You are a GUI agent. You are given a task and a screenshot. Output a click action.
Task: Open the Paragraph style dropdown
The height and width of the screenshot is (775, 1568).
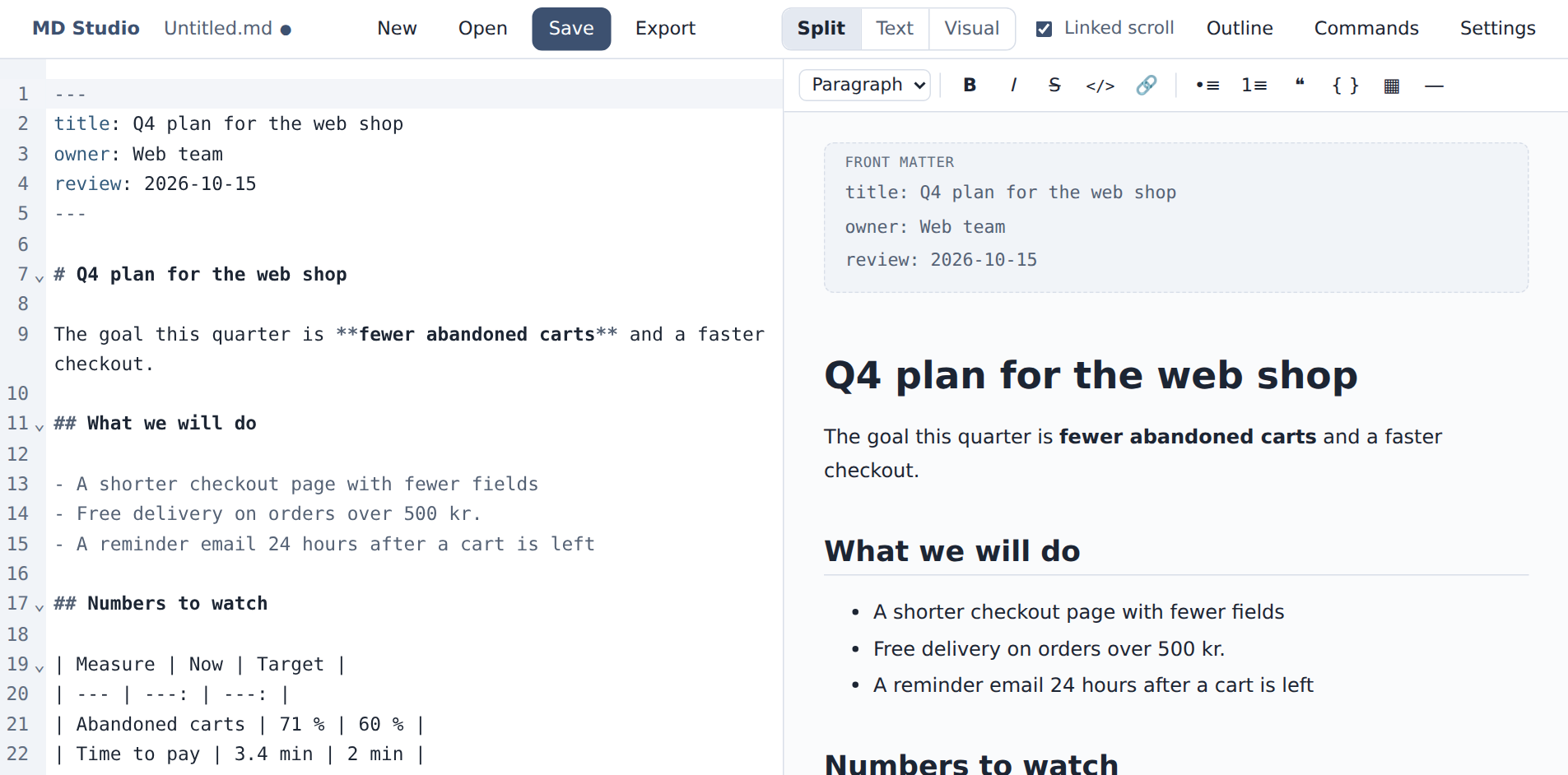[x=865, y=85]
